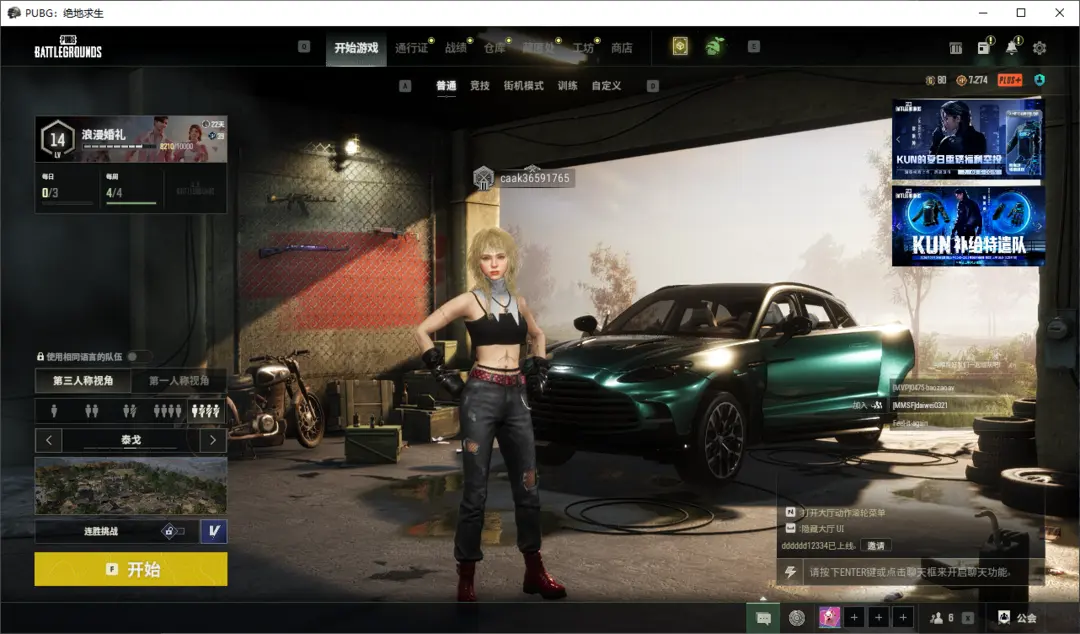This screenshot has width=1080, height=634.
Task: Select 第三人称视角 perspective
Action: coord(83,380)
